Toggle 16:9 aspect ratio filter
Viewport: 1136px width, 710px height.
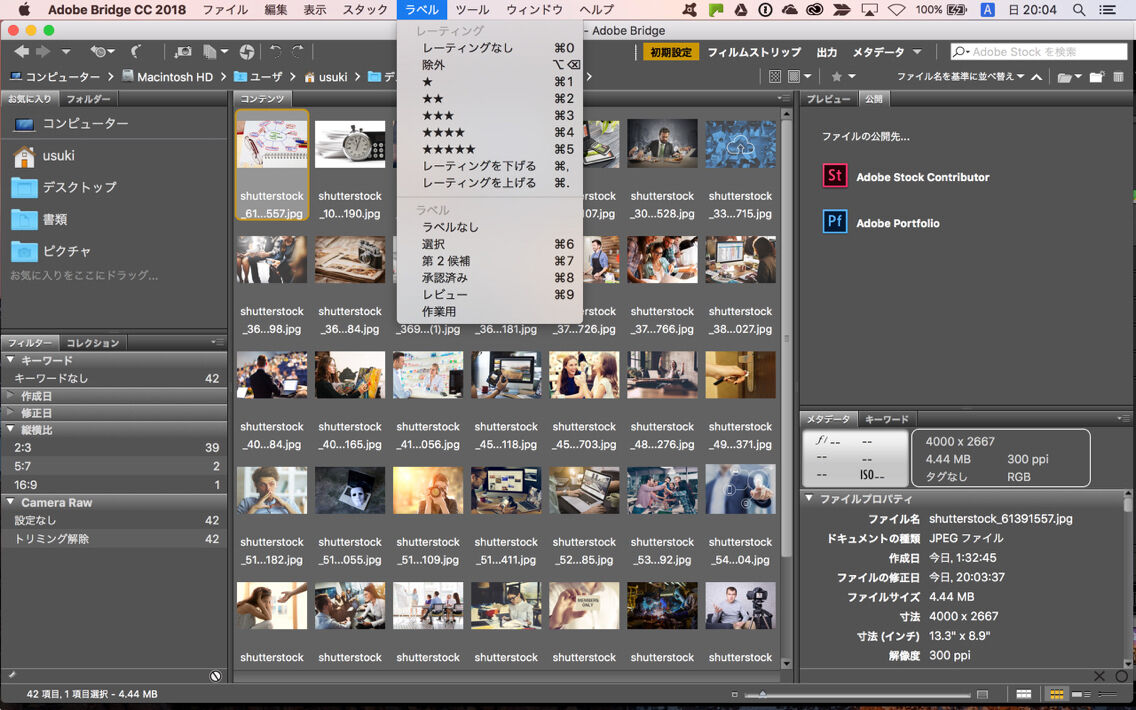[x=114, y=485]
